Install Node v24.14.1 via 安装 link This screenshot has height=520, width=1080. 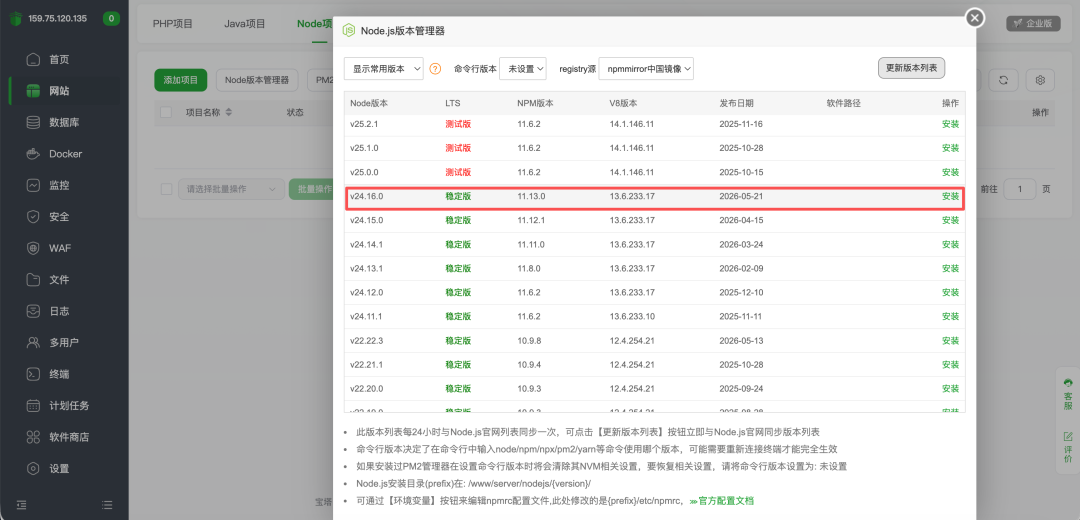pos(951,245)
